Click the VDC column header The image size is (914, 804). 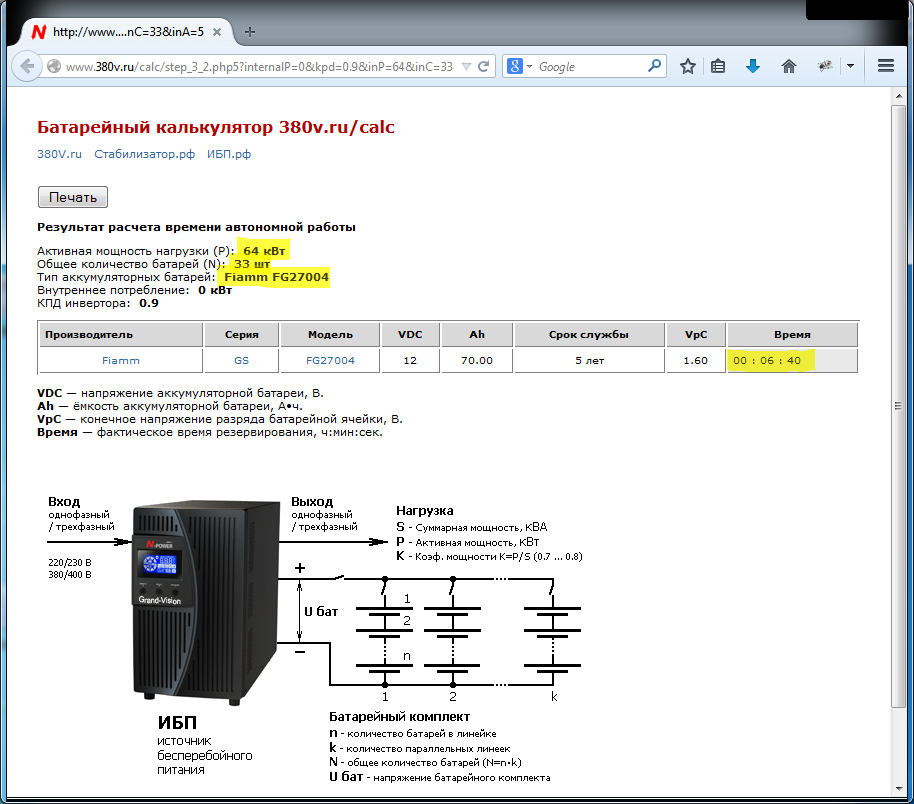pos(410,335)
